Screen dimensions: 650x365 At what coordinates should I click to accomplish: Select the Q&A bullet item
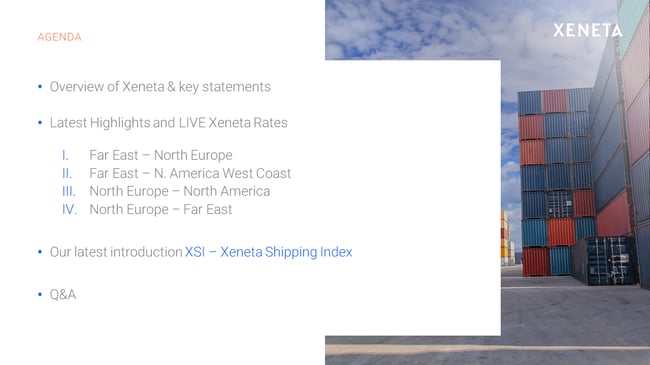coord(63,295)
